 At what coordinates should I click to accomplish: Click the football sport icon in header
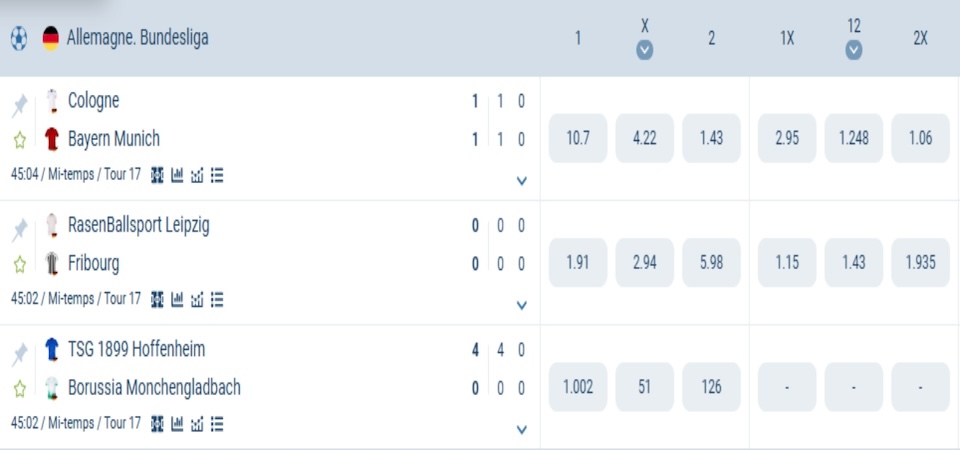(x=19, y=38)
